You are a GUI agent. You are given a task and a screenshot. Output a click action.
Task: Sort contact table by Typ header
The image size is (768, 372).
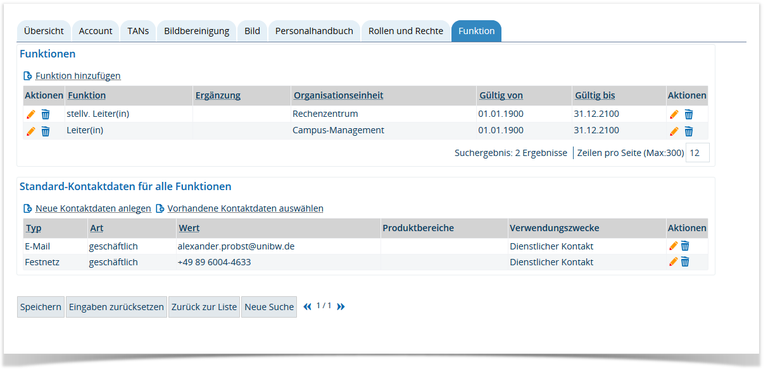click(x=33, y=228)
